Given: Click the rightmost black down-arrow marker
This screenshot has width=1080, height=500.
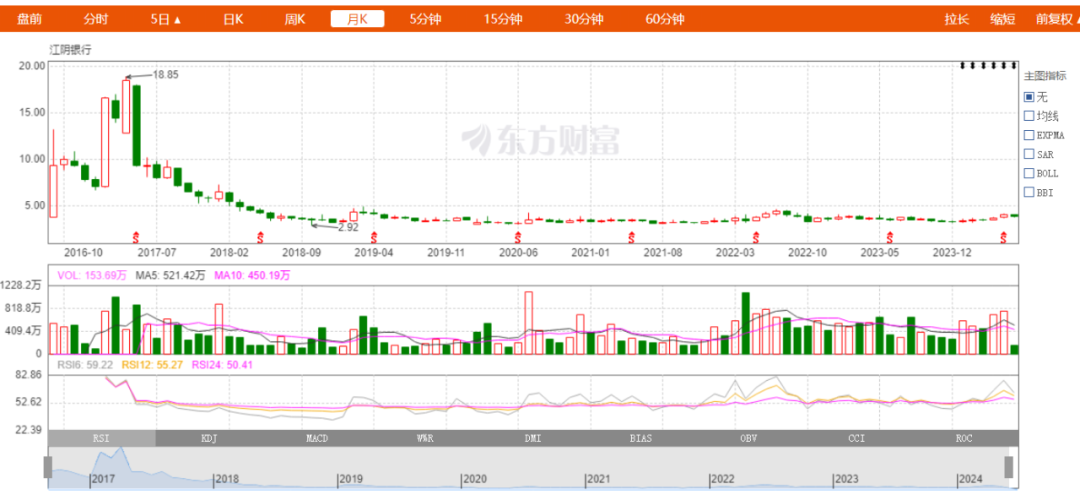Looking at the screenshot, I should (x=1013, y=66).
